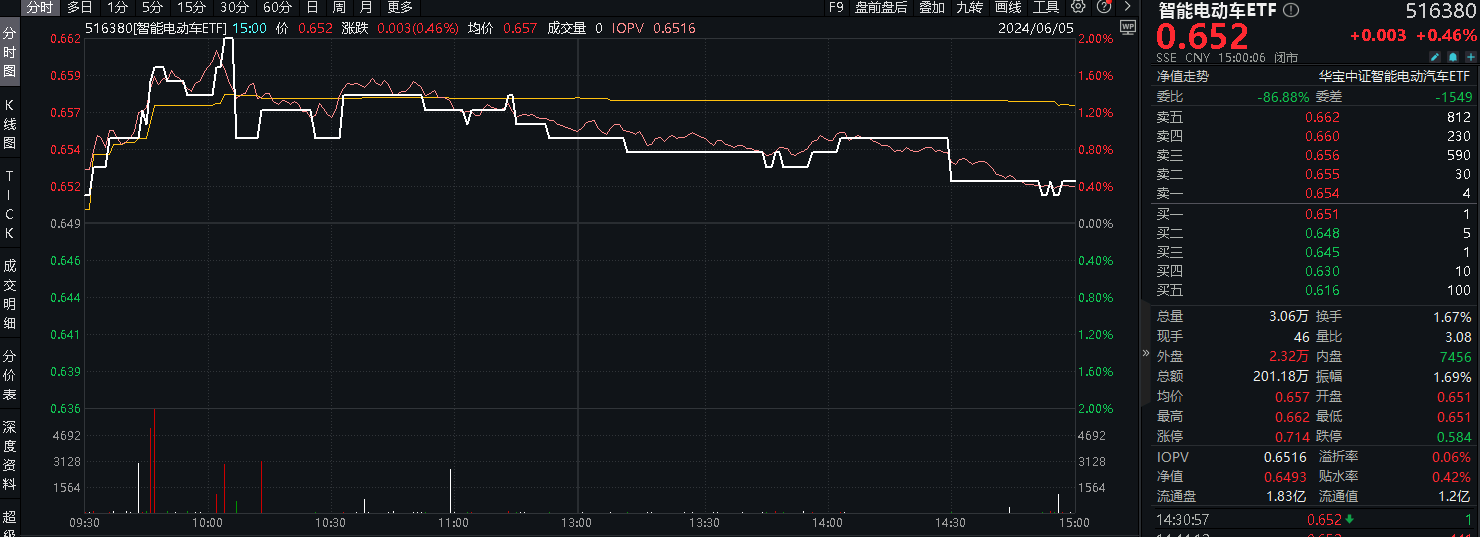The width and height of the screenshot is (1480, 537).
Task: Switch to the monthly 月 chart
Action: click(x=366, y=7)
